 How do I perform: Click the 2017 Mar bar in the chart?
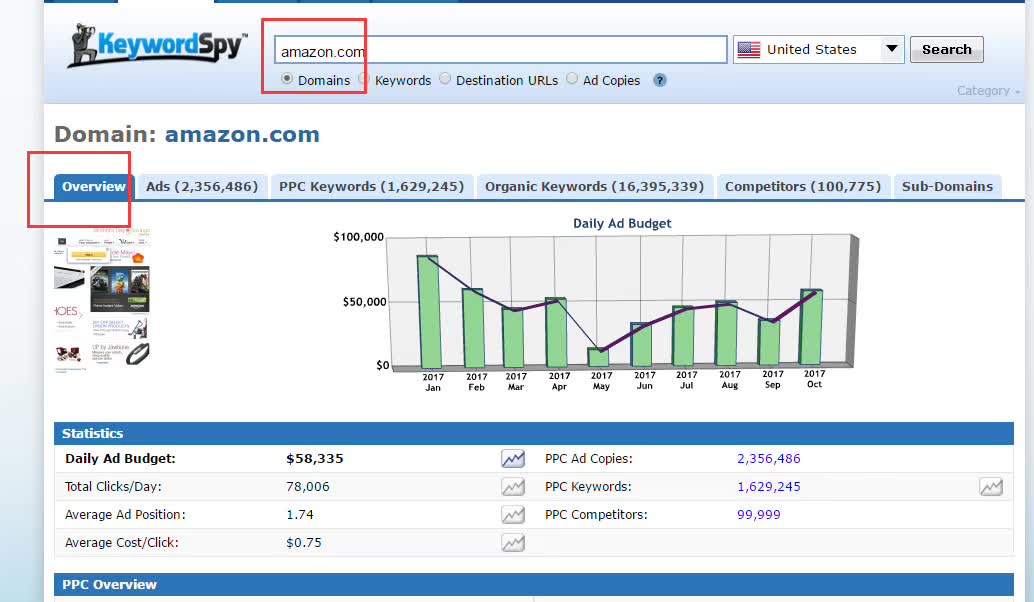[x=513, y=338]
